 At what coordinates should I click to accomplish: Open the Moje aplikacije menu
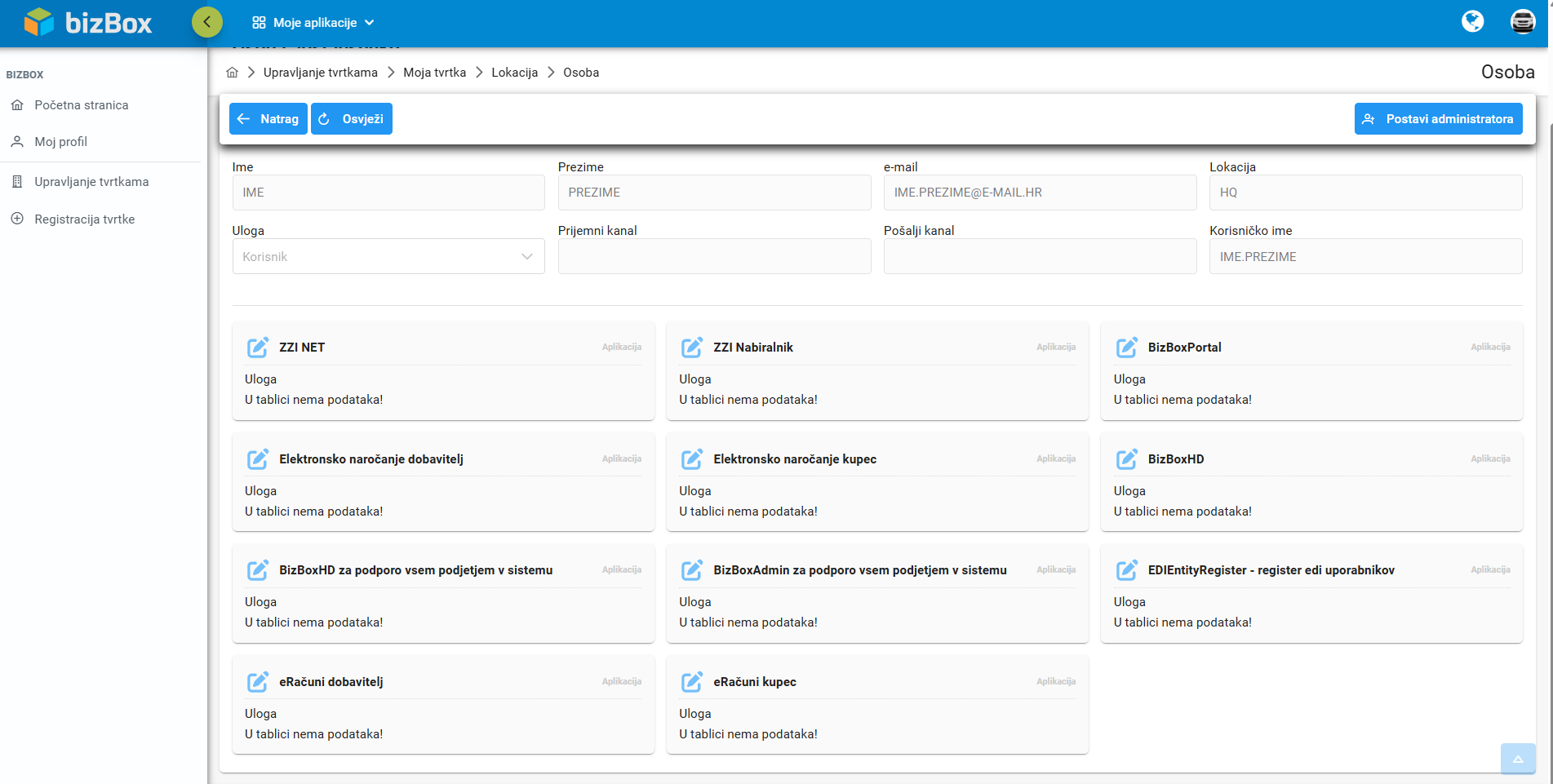click(313, 23)
